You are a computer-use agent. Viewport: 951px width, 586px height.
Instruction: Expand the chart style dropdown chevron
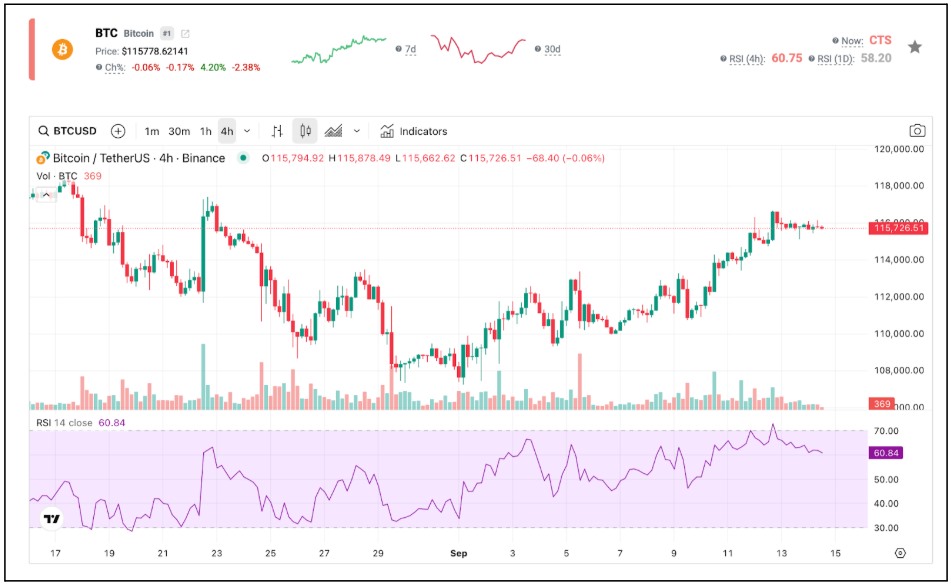[357, 131]
